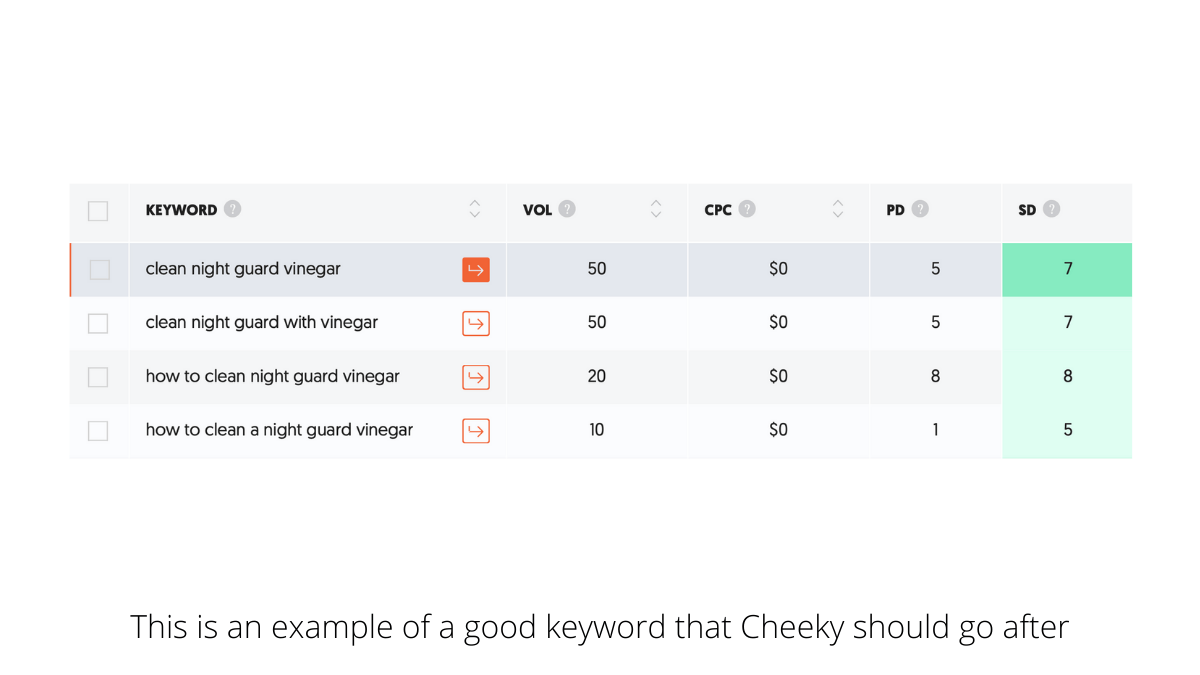The image size is (1200, 675).
Task: Click arrow icon for 'how to clean night guard vinegar'
Action: point(476,377)
